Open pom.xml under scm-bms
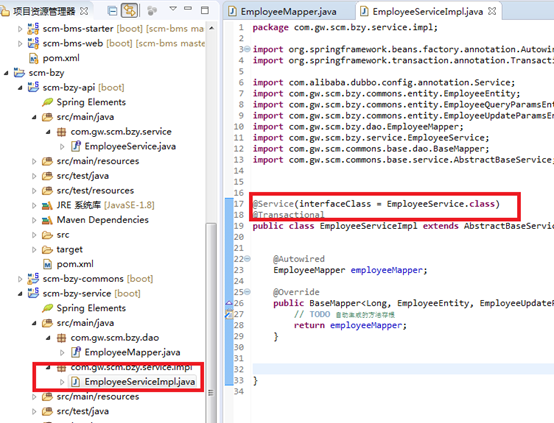The image size is (554, 423). point(61,58)
